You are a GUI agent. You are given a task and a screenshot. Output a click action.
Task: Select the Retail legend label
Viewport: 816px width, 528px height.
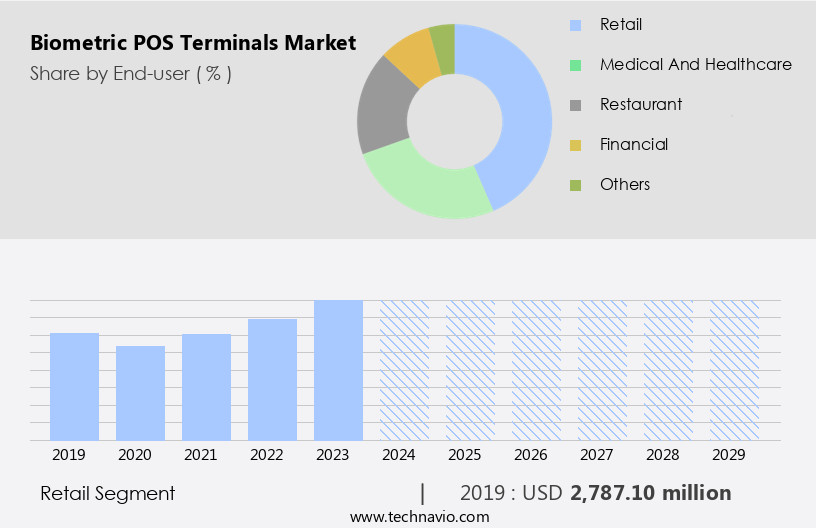coord(620,24)
